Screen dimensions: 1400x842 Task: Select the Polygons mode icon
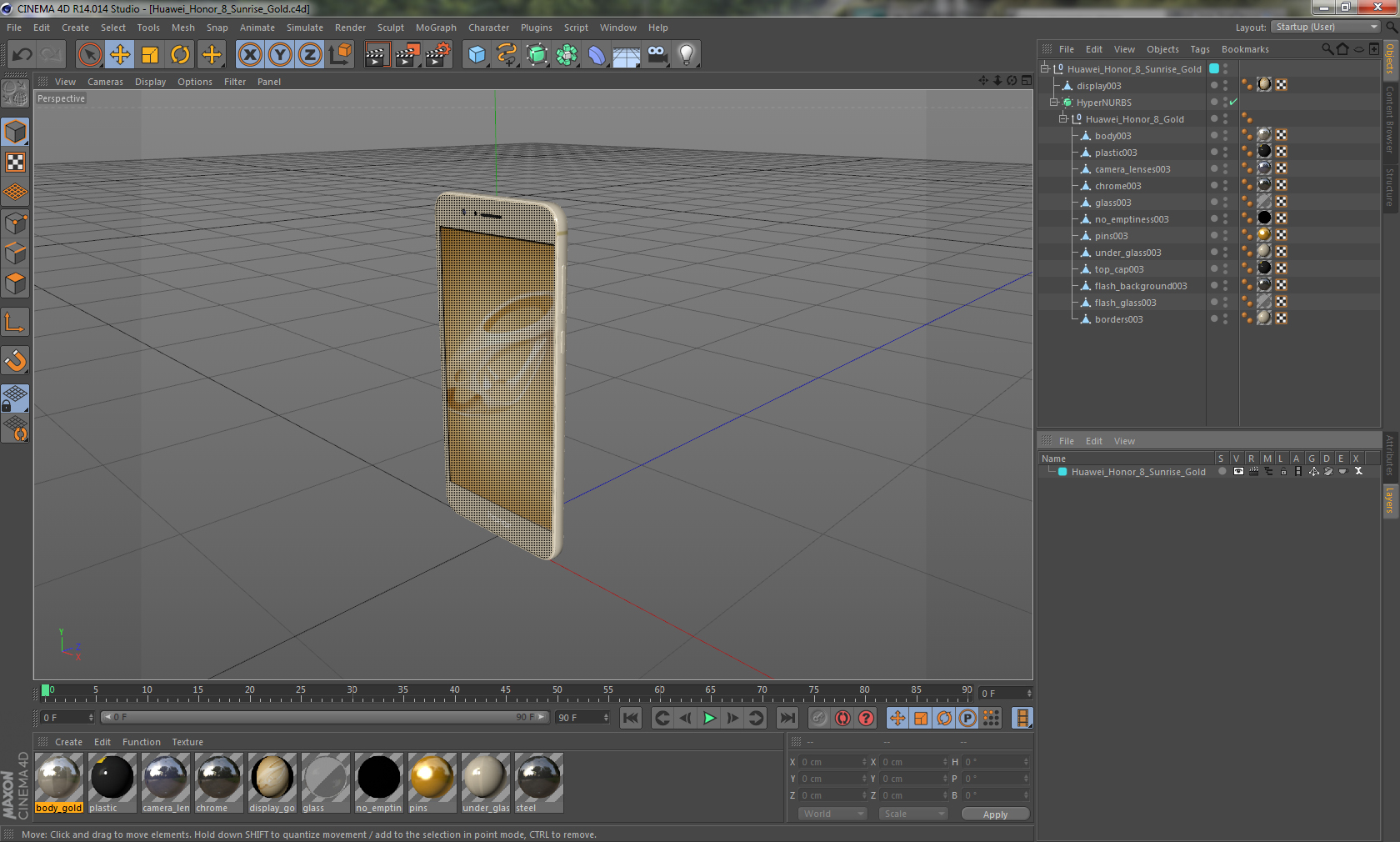tap(15, 283)
